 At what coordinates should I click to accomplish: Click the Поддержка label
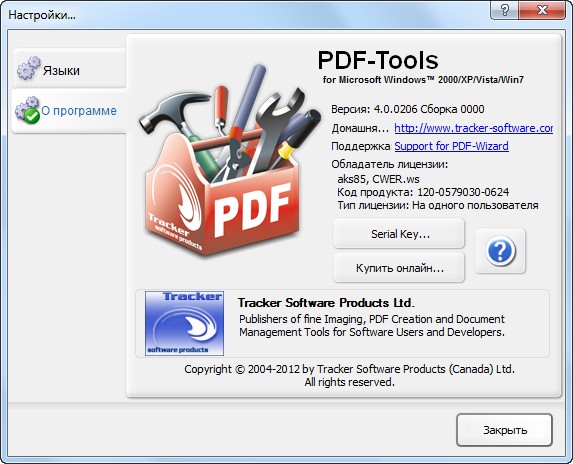coord(361,146)
